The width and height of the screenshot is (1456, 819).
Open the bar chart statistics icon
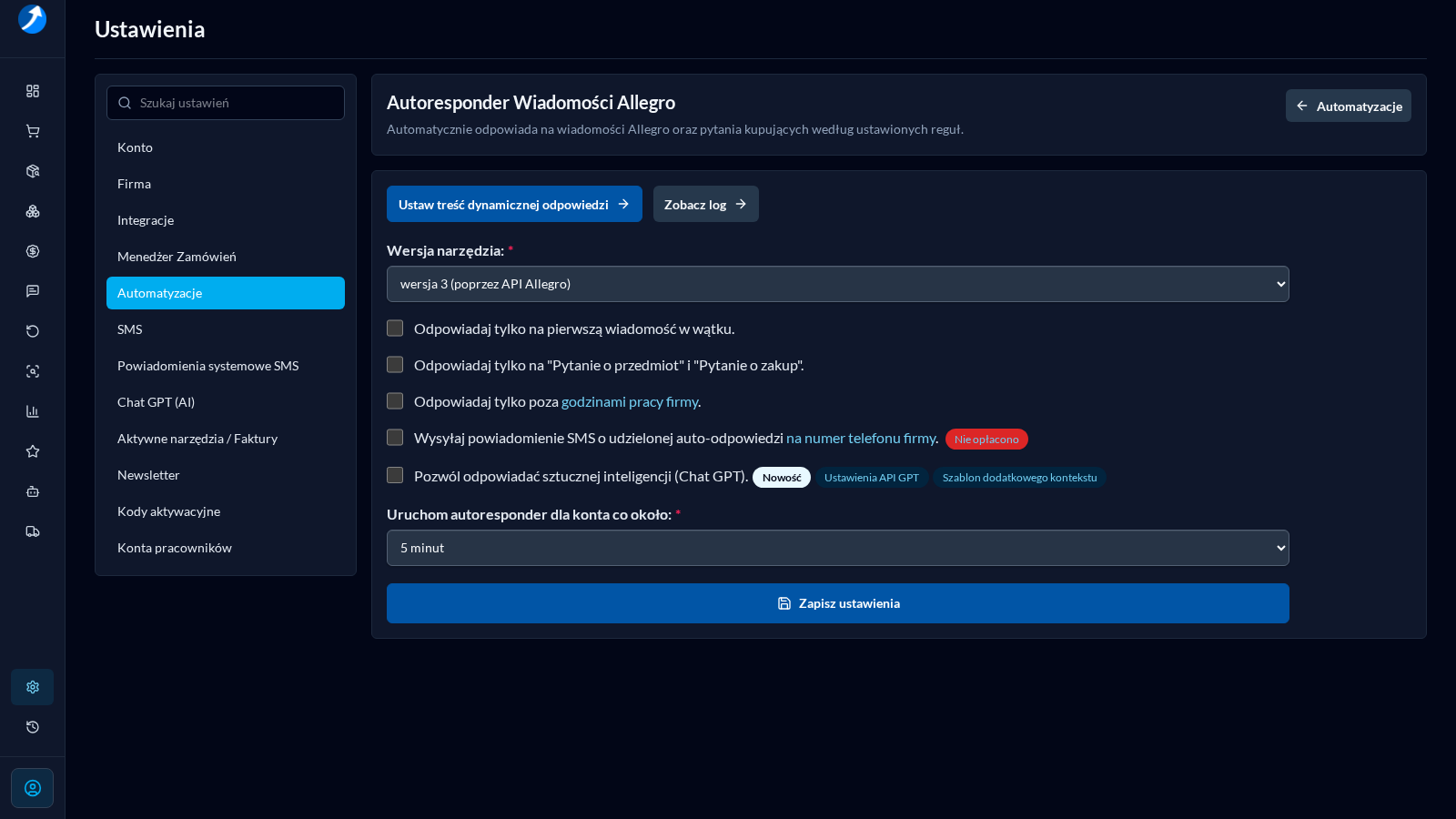(x=33, y=411)
